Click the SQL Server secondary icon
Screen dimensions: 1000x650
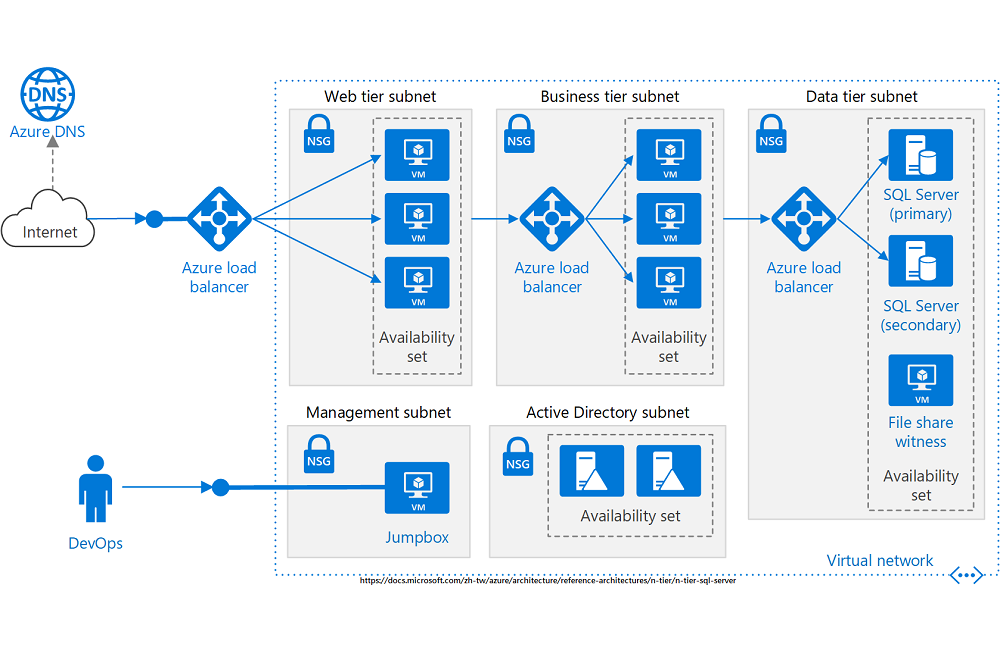tap(921, 261)
